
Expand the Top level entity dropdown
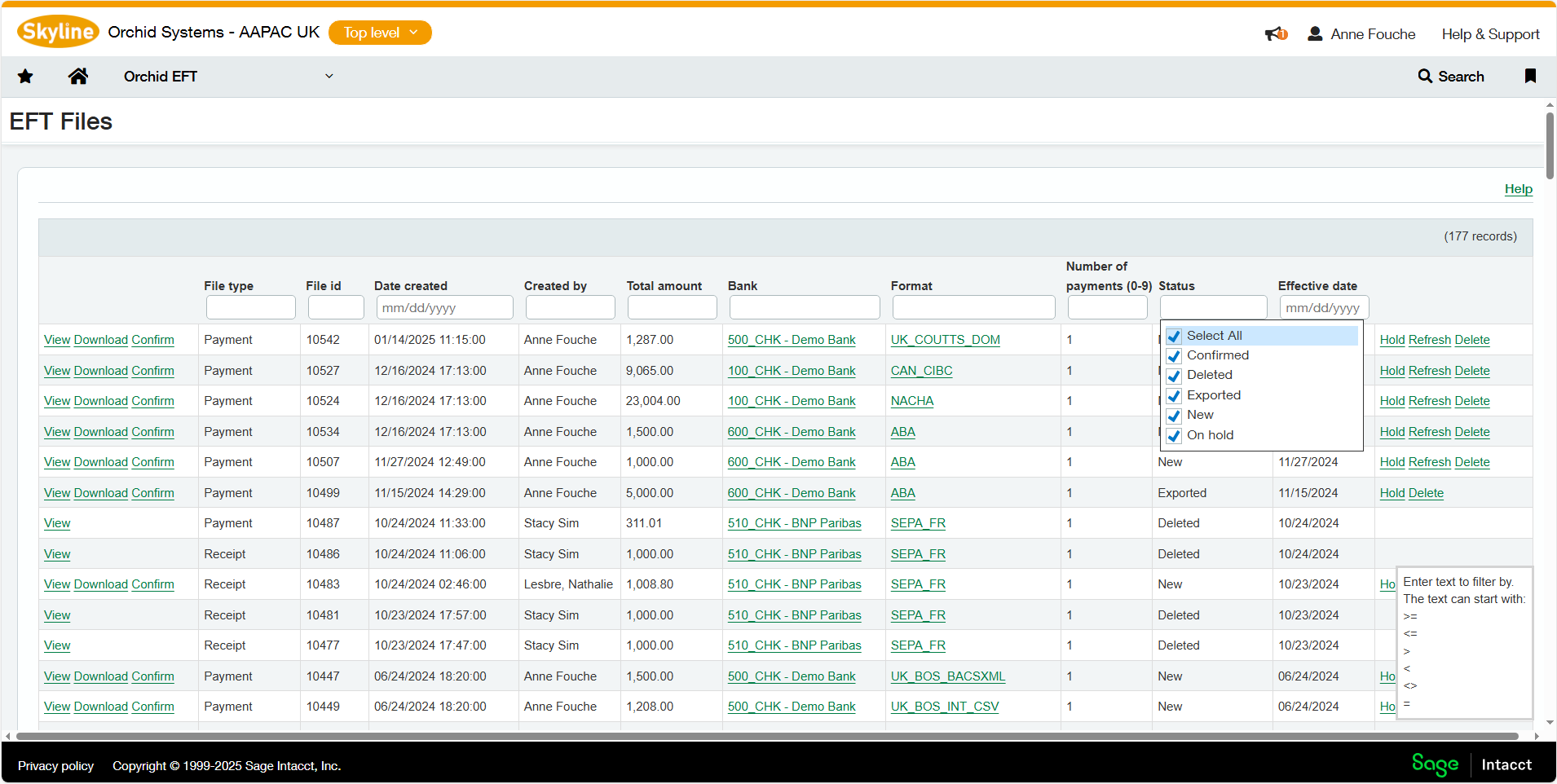coord(380,33)
